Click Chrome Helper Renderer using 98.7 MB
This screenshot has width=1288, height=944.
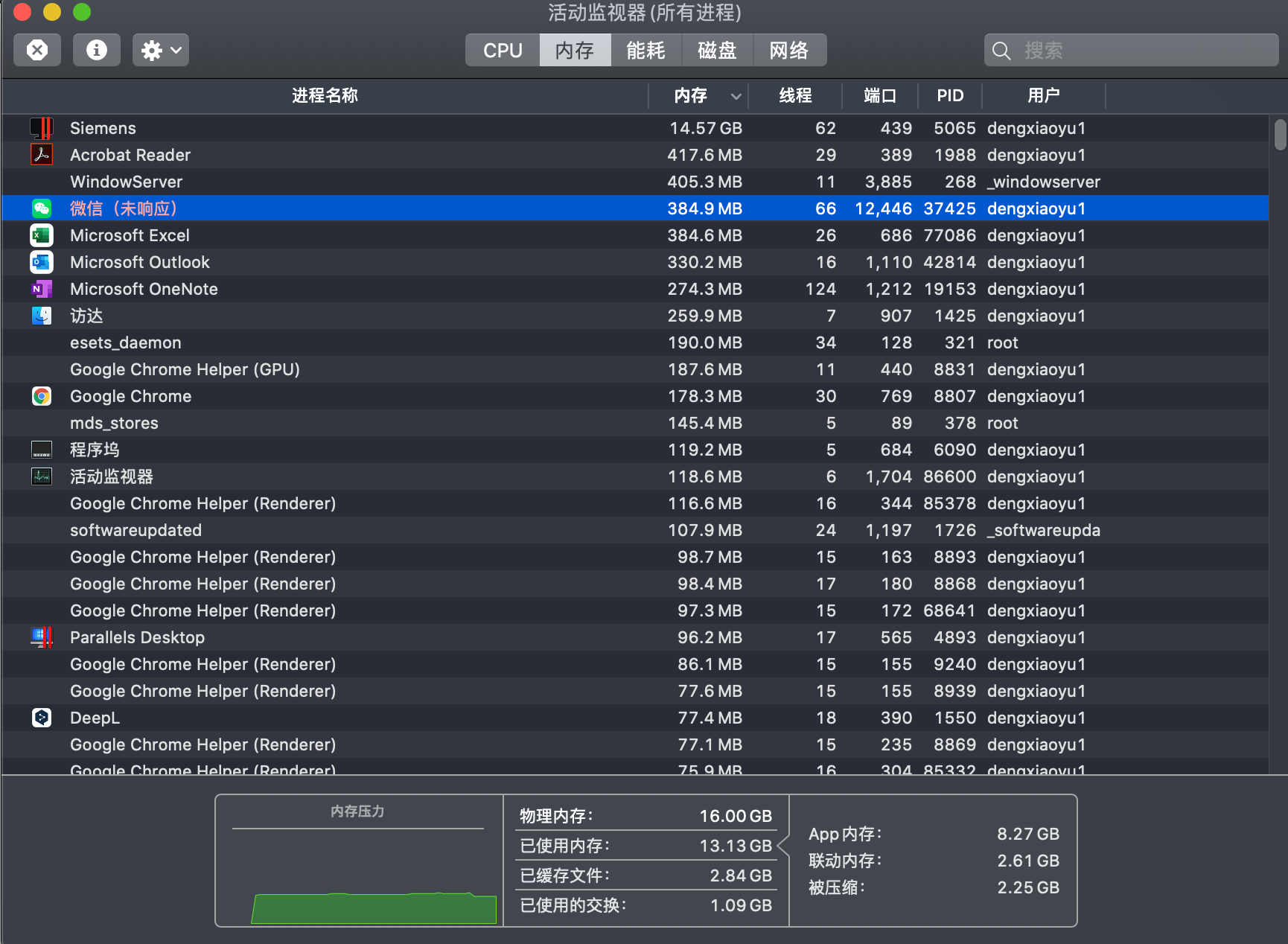(x=635, y=557)
